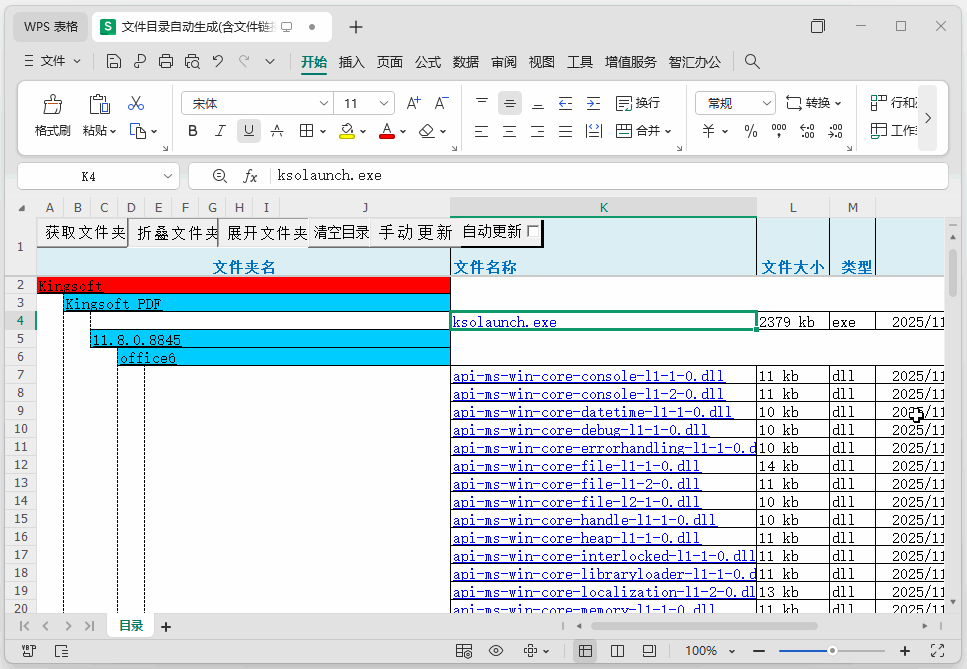Image resolution: width=967 pixels, height=669 pixels.
Task: Undo the last action
Action: pyautogui.click(x=218, y=61)
